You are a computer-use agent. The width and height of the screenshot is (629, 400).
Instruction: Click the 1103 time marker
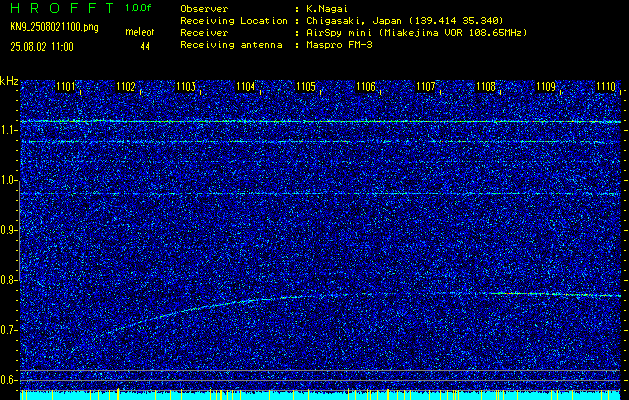(186, 87)
